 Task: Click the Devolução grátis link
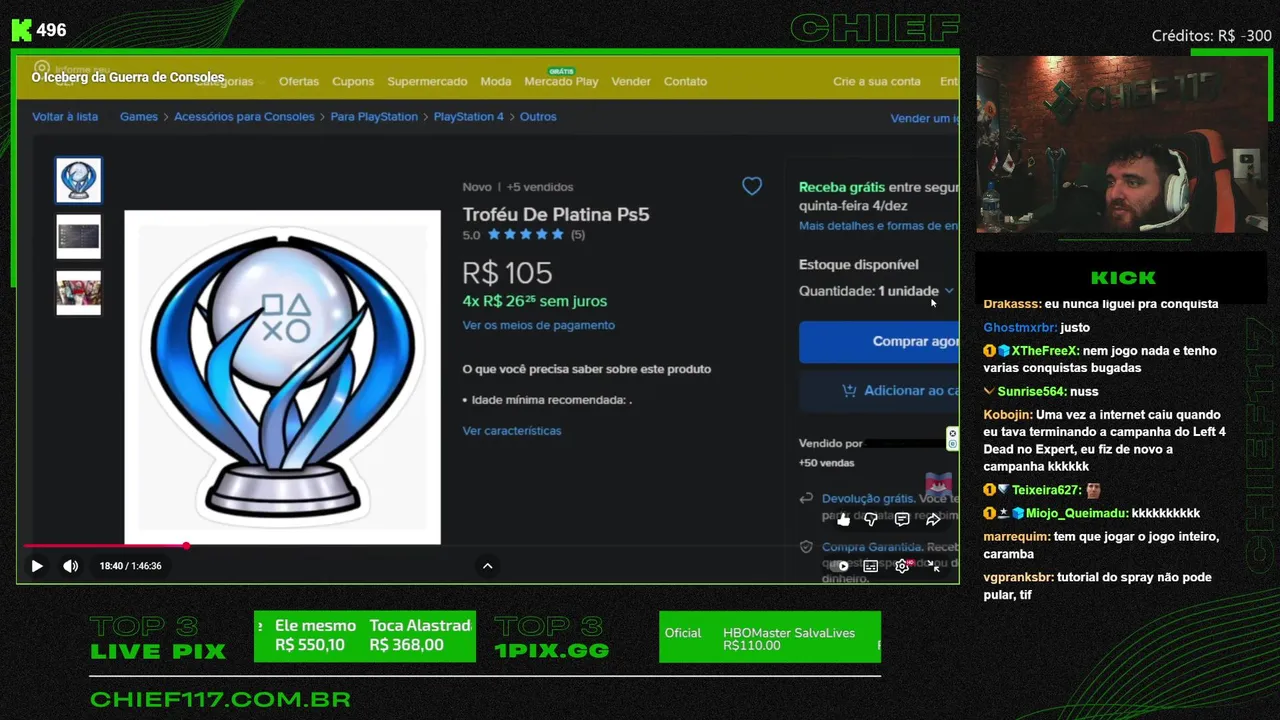[868, 498]
